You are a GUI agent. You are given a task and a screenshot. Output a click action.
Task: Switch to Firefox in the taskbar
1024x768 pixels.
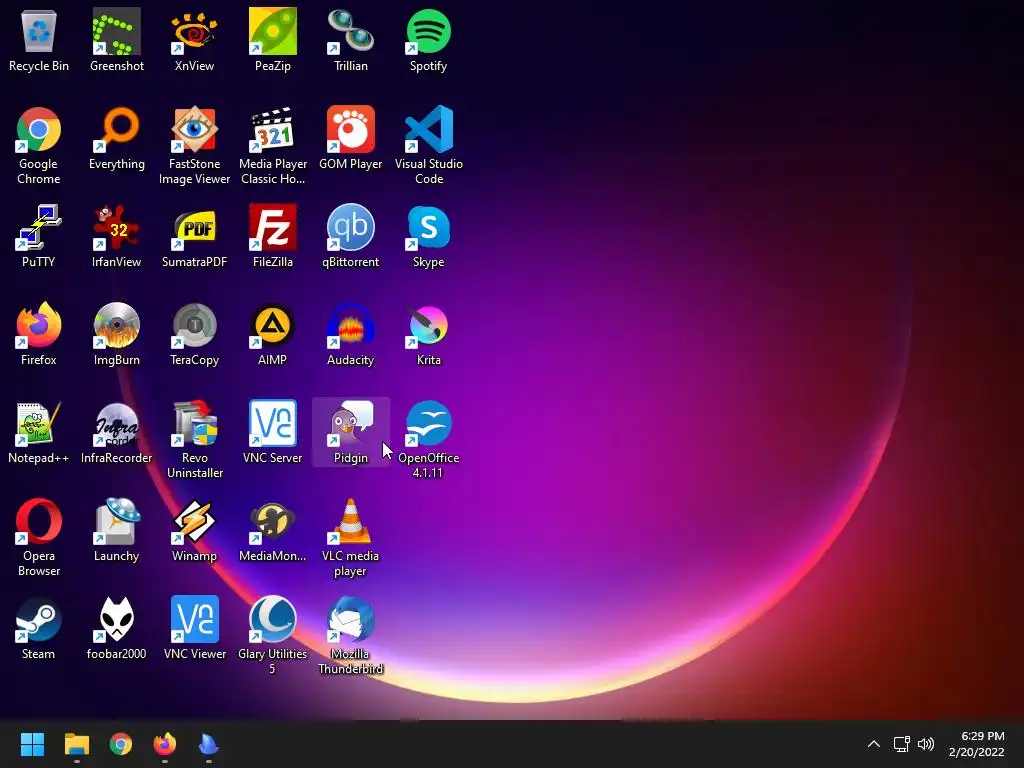click(165, 744)
